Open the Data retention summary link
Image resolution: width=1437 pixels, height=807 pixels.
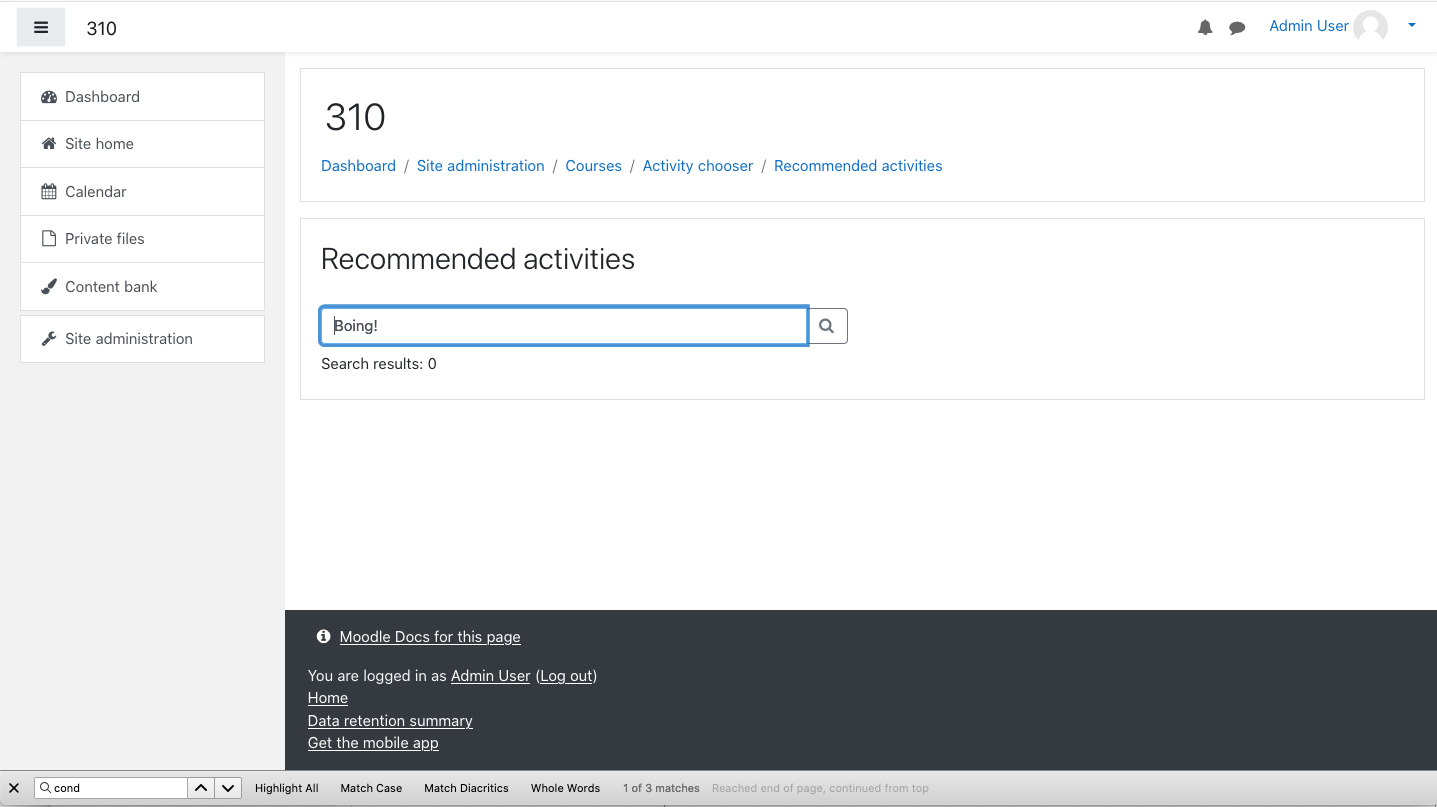coord(390,721)
